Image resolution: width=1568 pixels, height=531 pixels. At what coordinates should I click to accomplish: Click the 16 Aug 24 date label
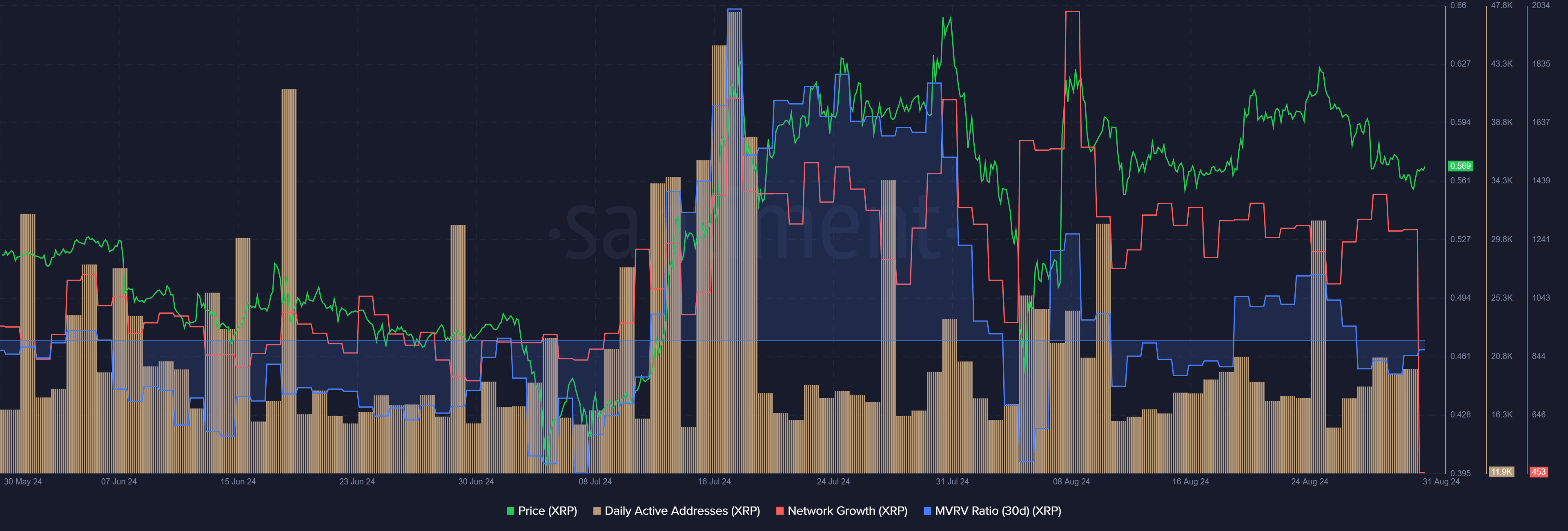1191,482
